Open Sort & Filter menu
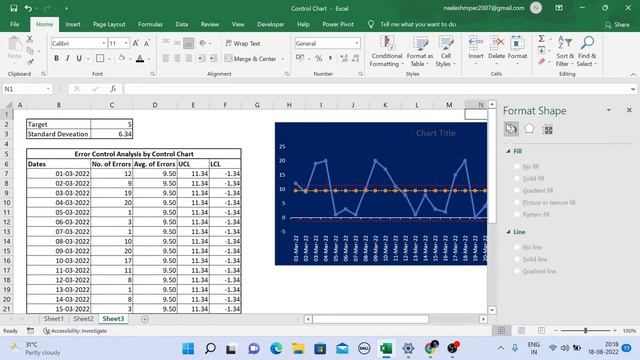The width and height of the screenshot is (640, 360). pos(565,51)
